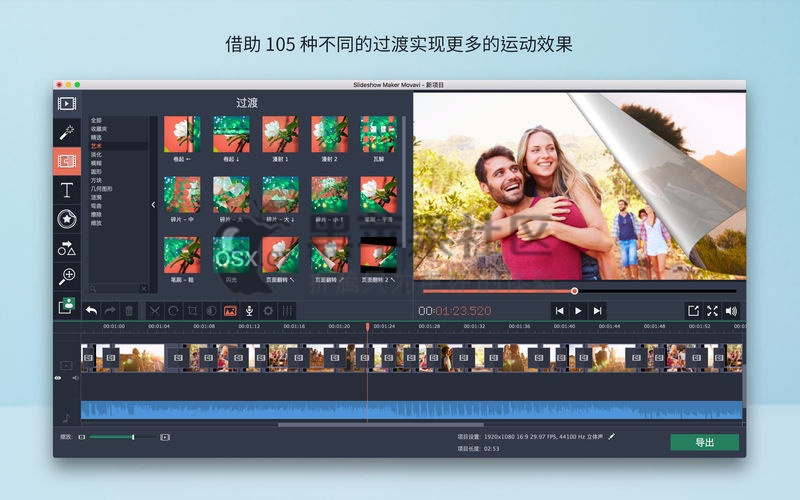Start microphone audio recording
The height and width of the screenshot is (500, 800).
249,311
